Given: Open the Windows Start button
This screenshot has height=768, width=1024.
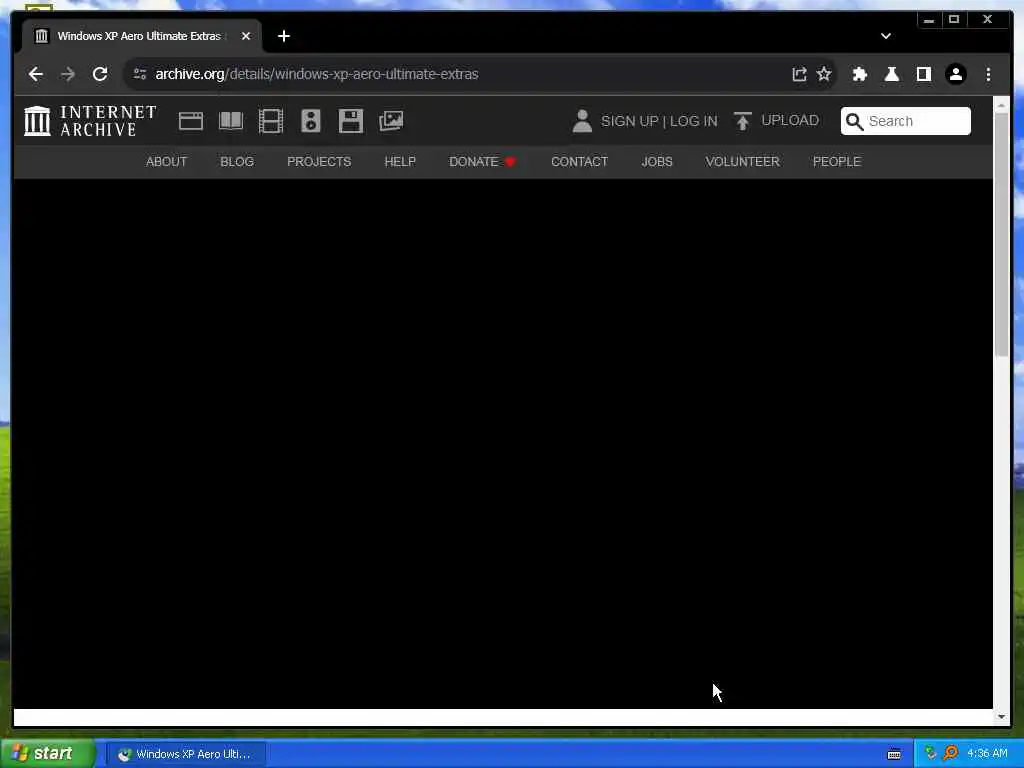Looking at the screenshot, I should pyautogui.click(x=48, y=753).
